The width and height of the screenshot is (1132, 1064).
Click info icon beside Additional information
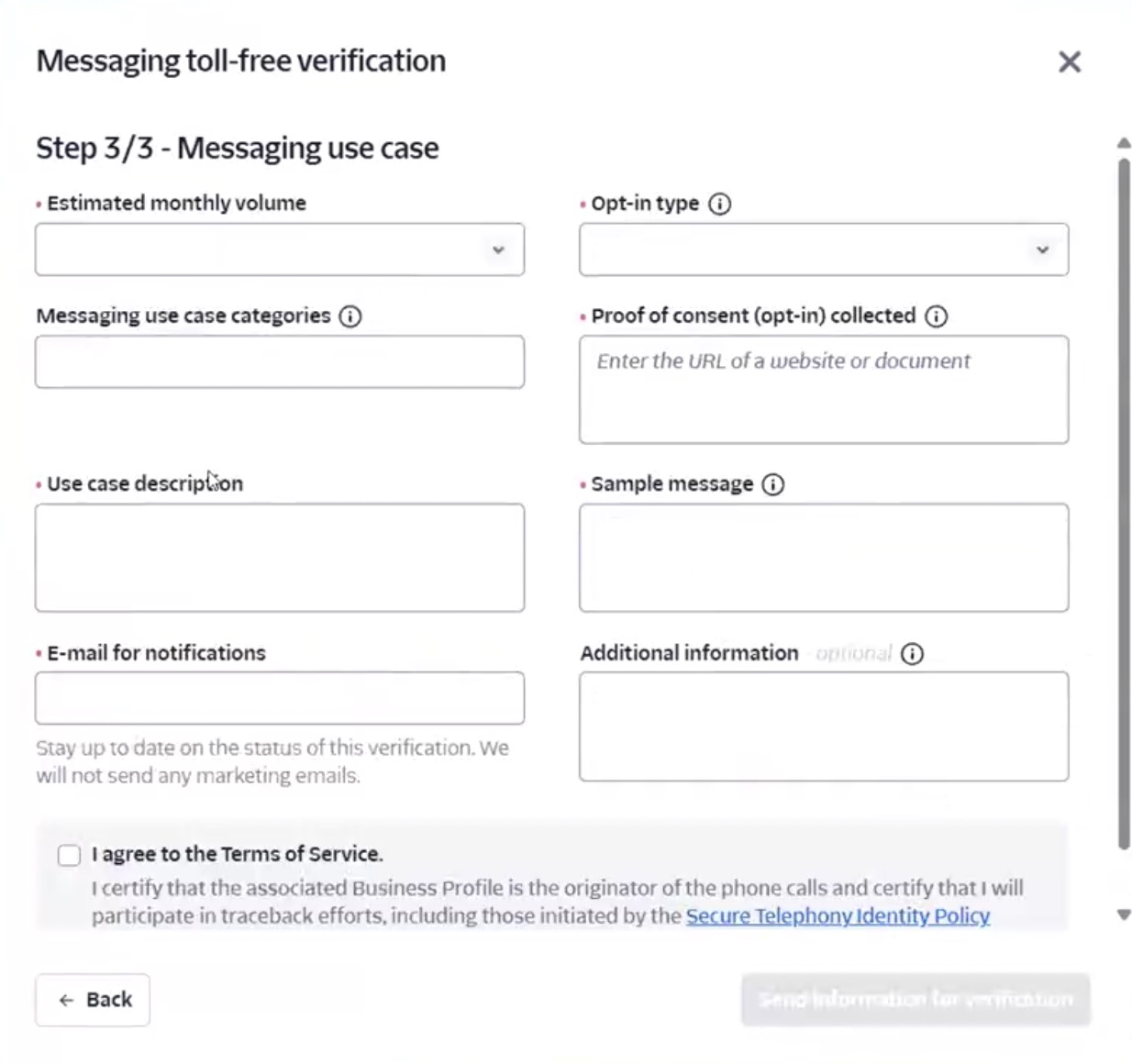pyautogui.click(x=912, y=654)
